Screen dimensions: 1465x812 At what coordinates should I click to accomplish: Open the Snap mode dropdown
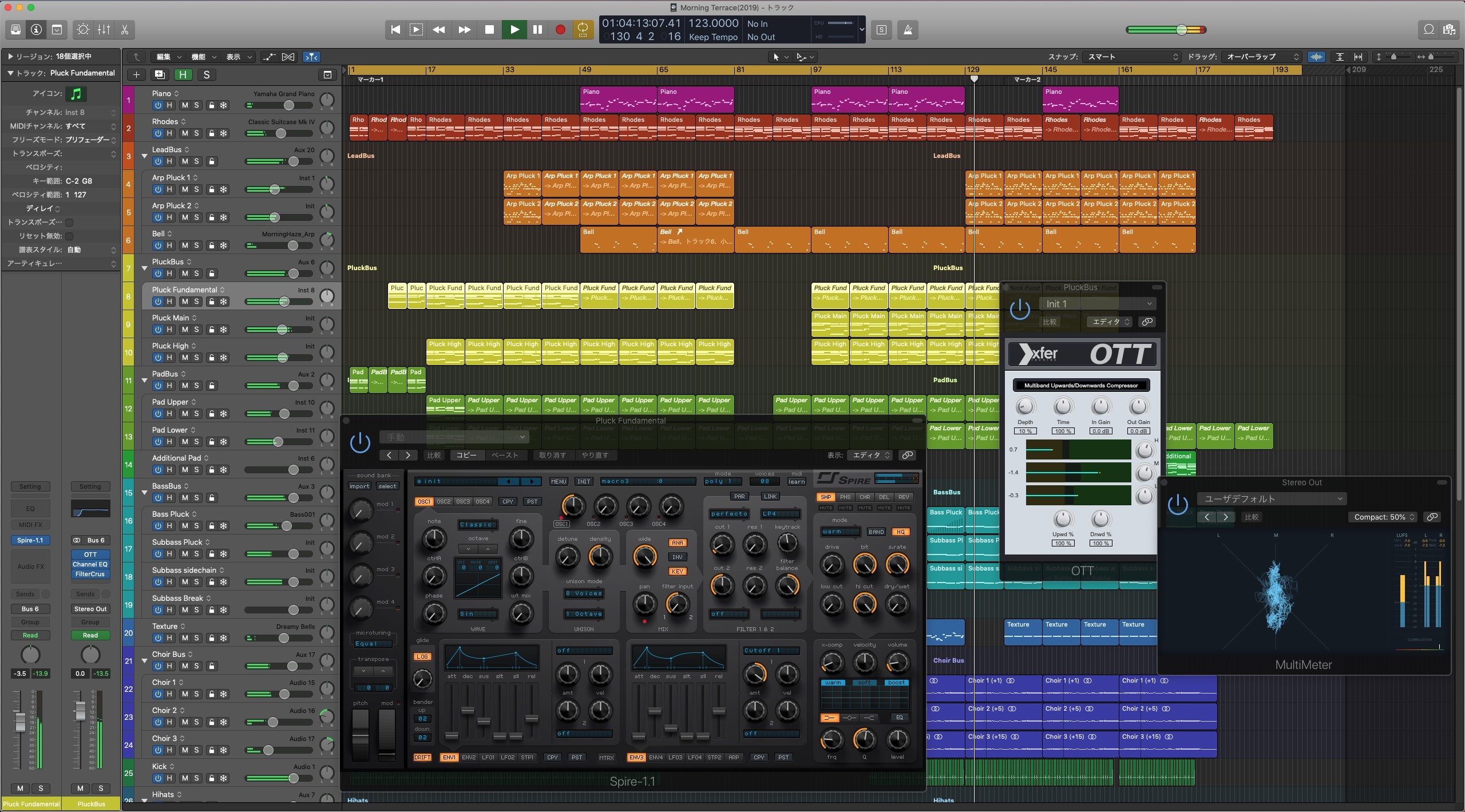click(x=1132, y=57)
